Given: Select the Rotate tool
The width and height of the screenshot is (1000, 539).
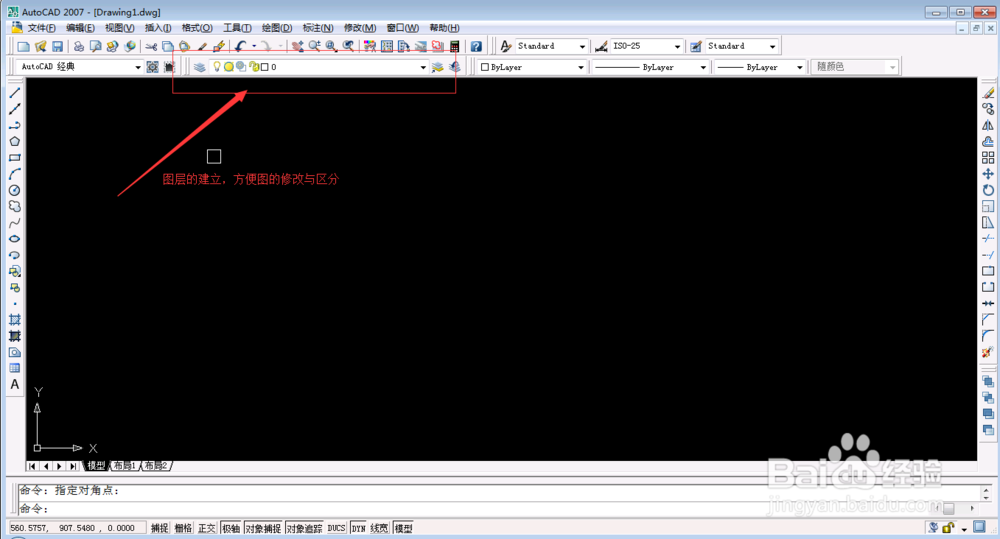Looking at the screenshot, I should pos(988,190).
